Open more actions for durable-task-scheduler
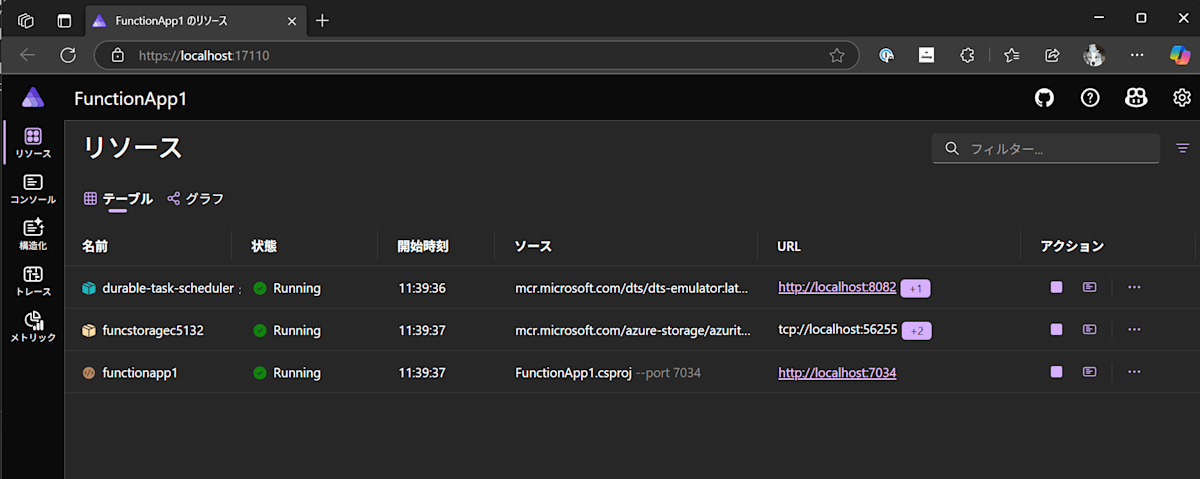Image resolution: width=1200 pixels, height=479 pixels. click(x=1134, y=288)
